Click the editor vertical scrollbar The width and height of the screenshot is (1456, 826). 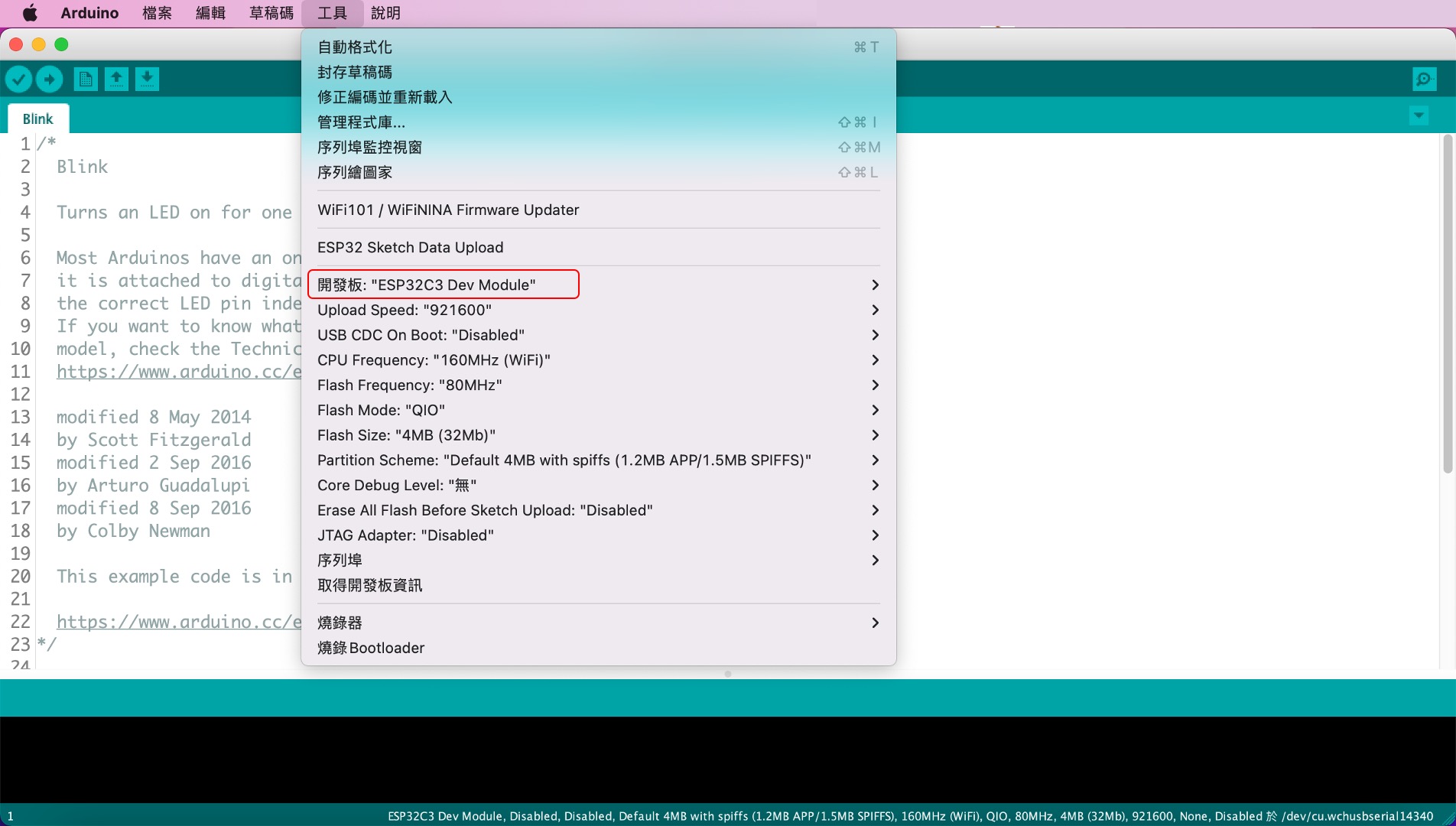[1447, 304]
